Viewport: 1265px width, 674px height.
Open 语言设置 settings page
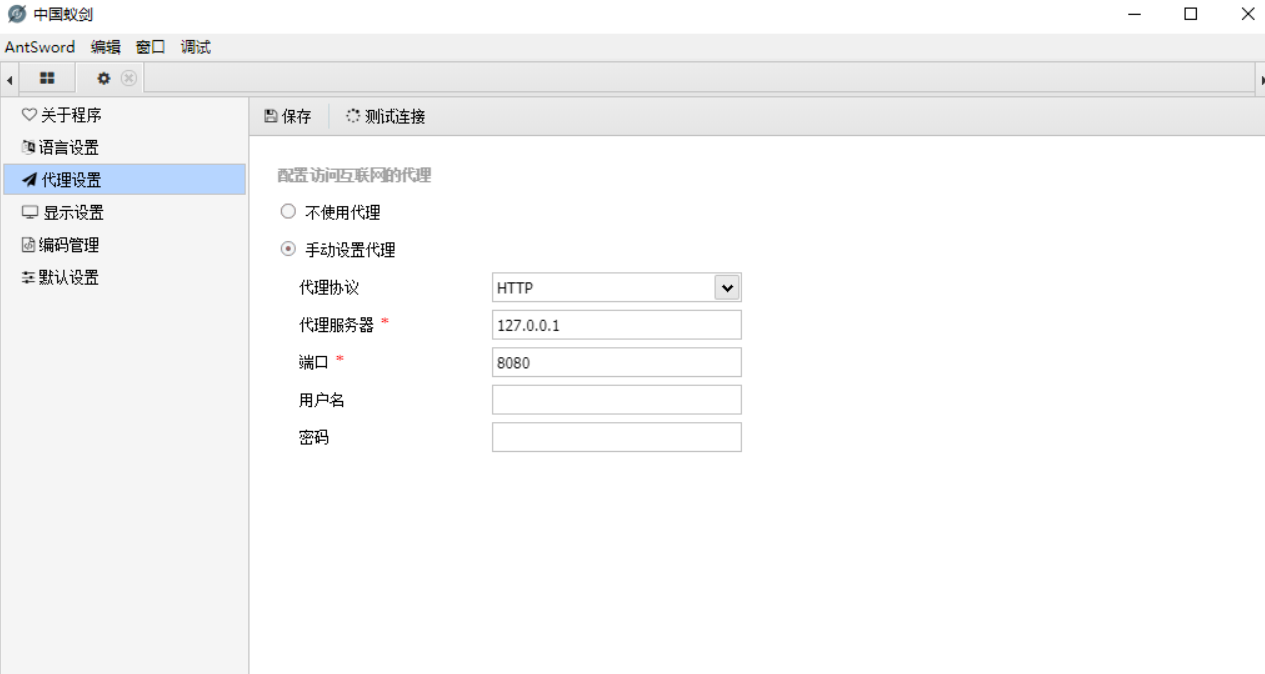[x=124, y=147]
